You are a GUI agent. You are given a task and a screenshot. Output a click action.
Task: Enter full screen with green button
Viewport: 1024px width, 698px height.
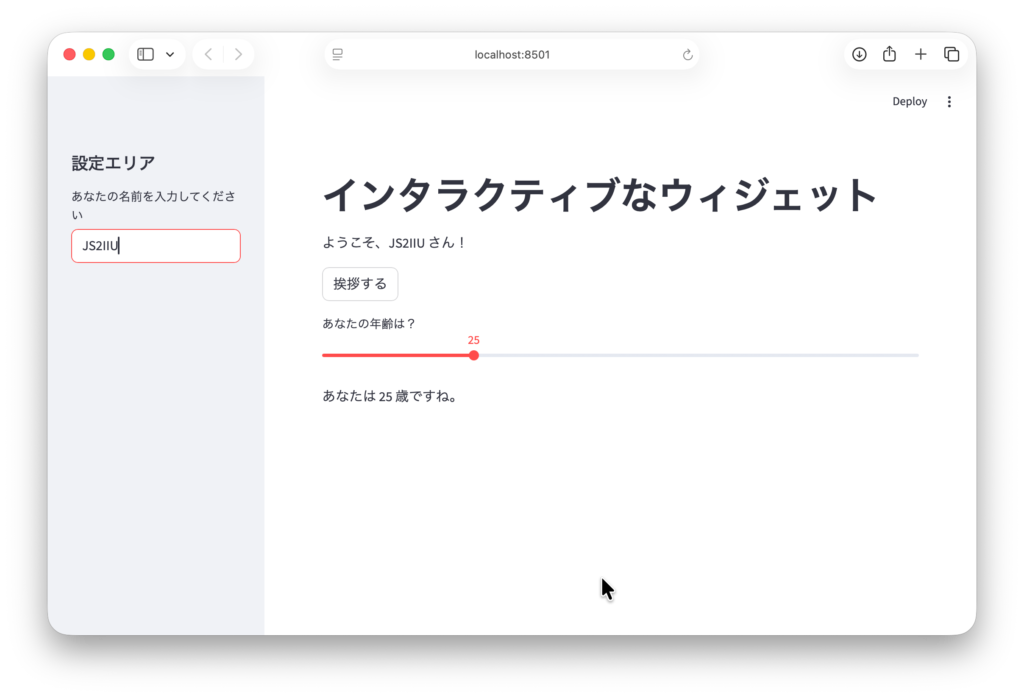tap(108, 54)
